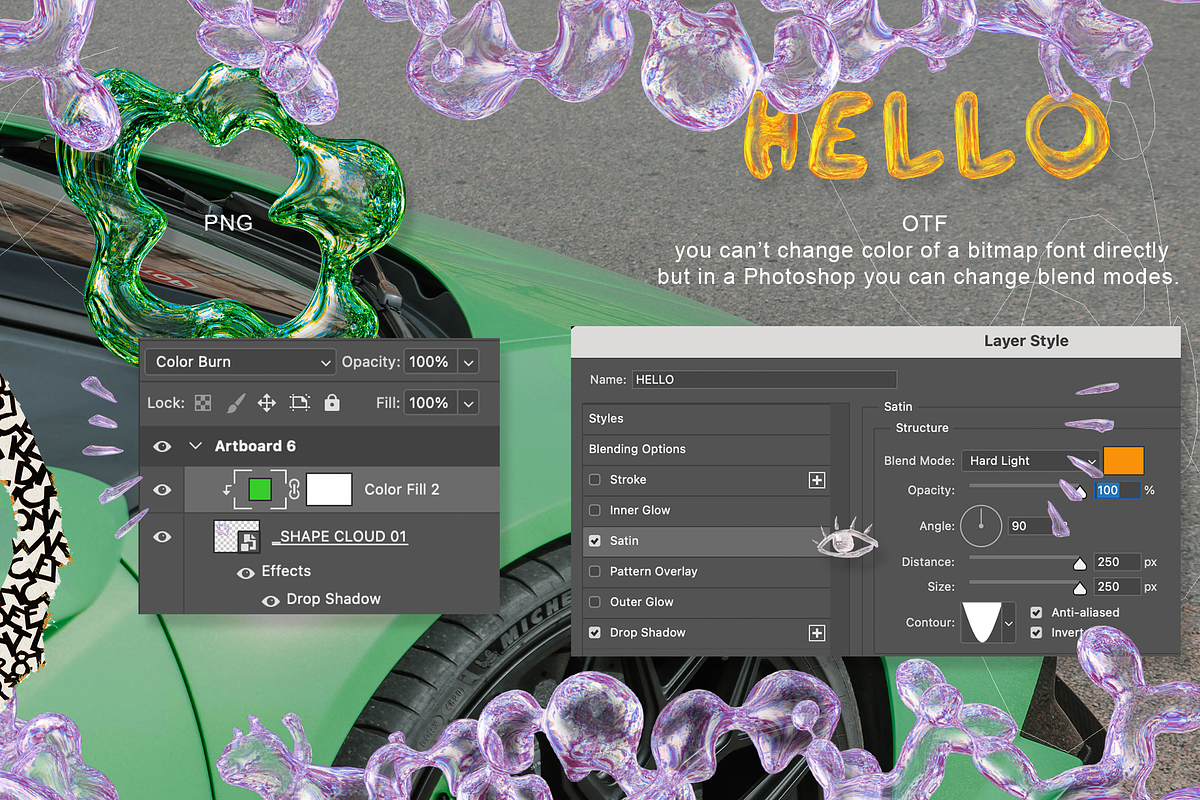
Task: Click the _SHAPE CLOUD 01 layer name
Action: [340, 536]
